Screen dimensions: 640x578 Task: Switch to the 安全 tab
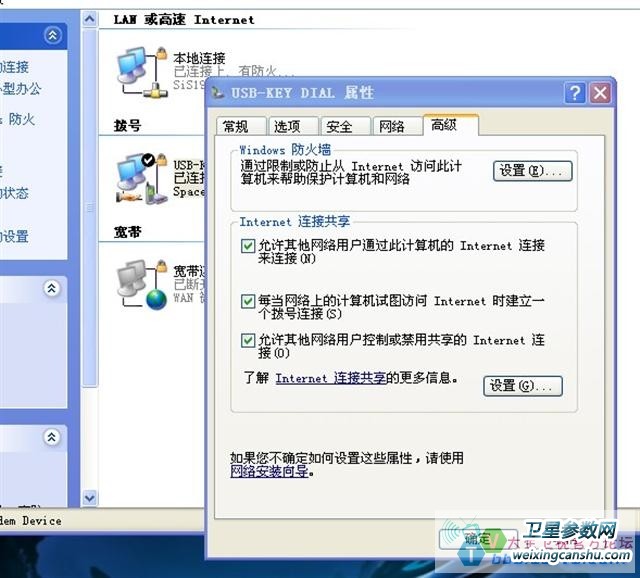click(345, 126)
